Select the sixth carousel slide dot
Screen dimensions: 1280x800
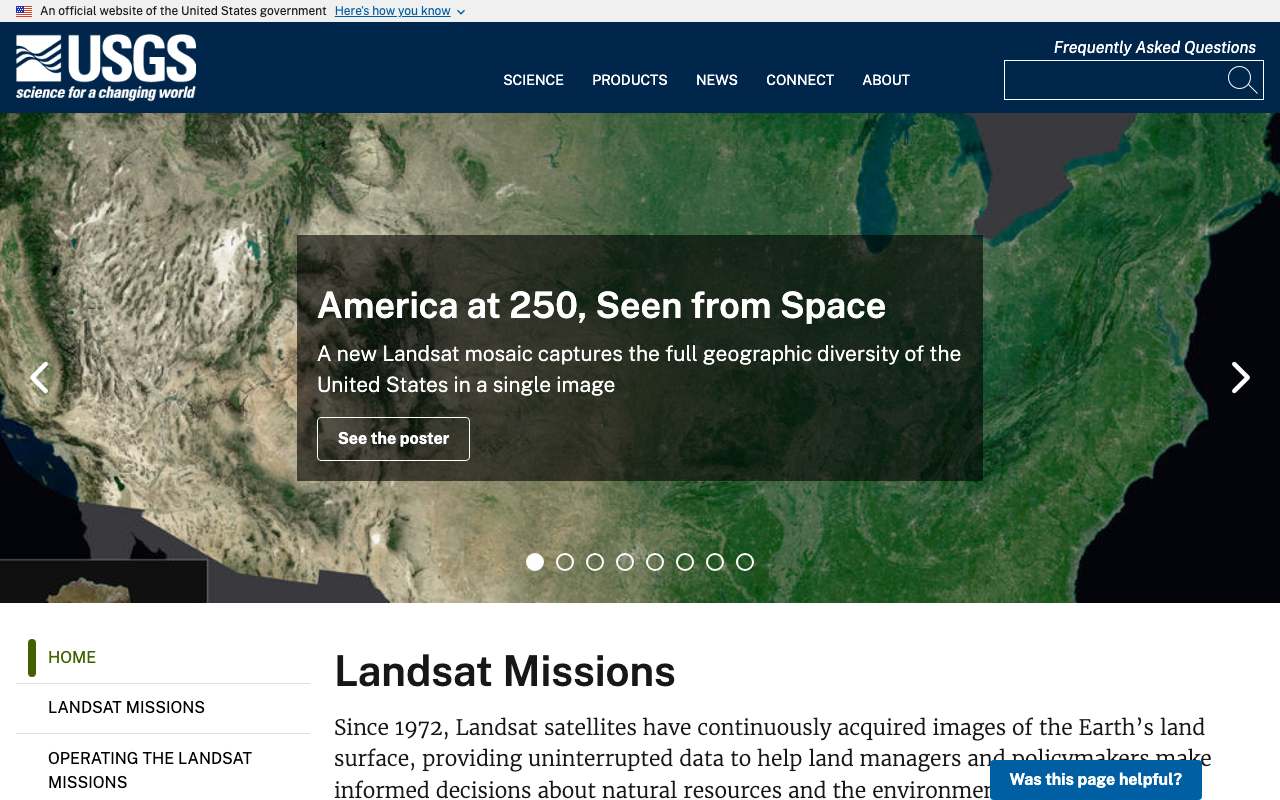tap(685, 562)
